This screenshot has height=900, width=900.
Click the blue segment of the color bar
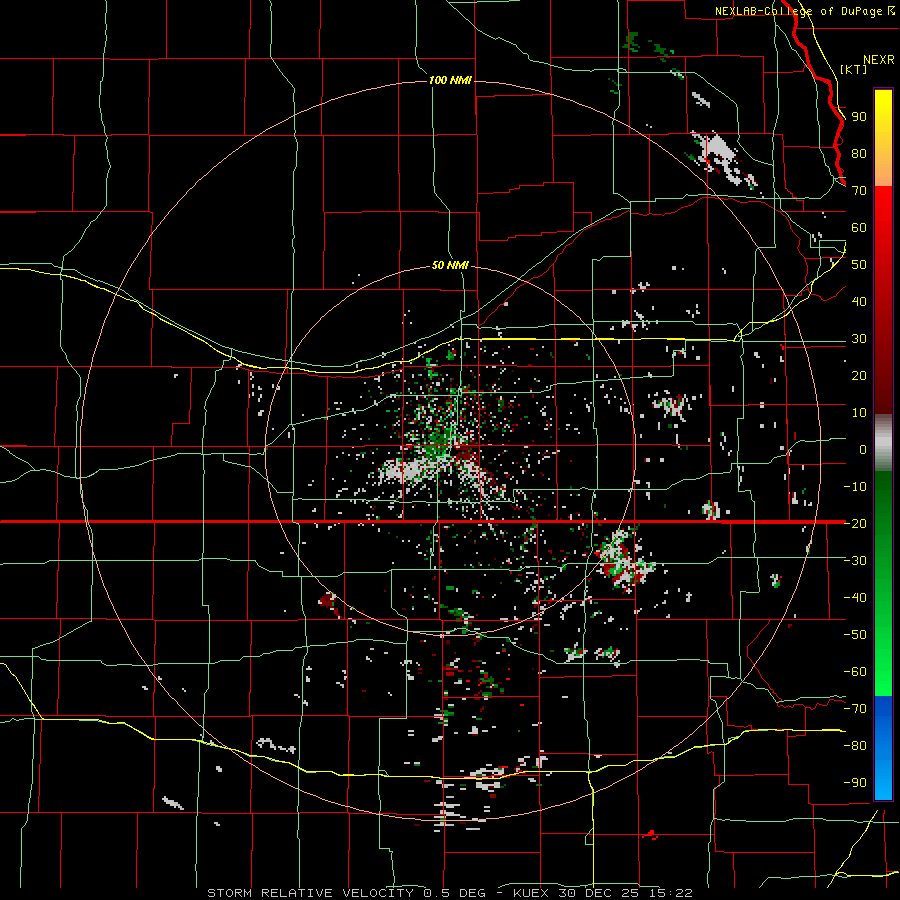click(883, 748)
